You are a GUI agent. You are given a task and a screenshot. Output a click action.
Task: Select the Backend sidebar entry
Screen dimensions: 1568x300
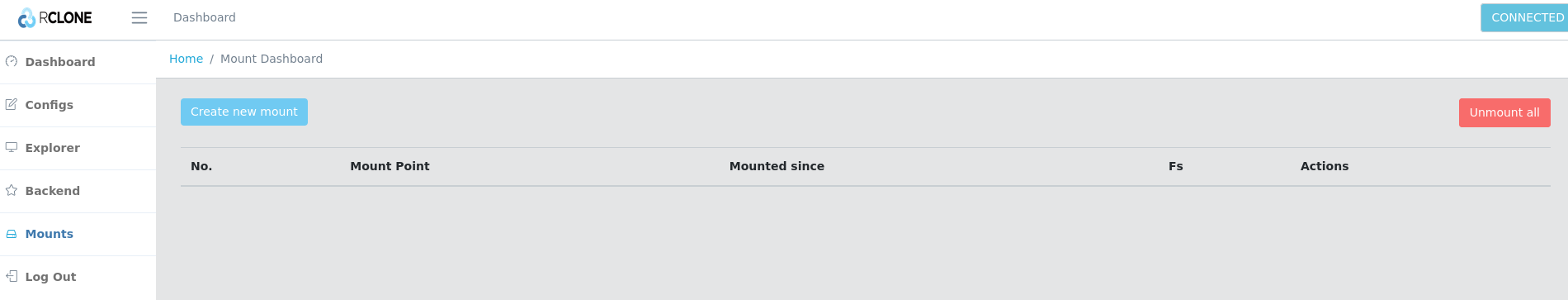(x=78, y=191)
